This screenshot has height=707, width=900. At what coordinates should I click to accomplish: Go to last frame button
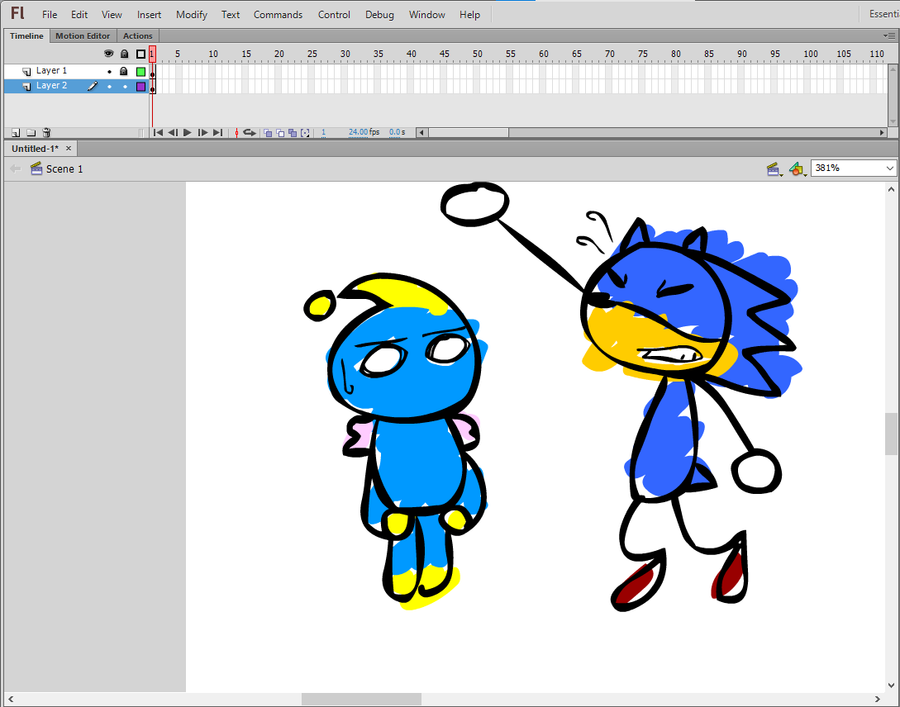pyautogui.click(x=218, y=133)
